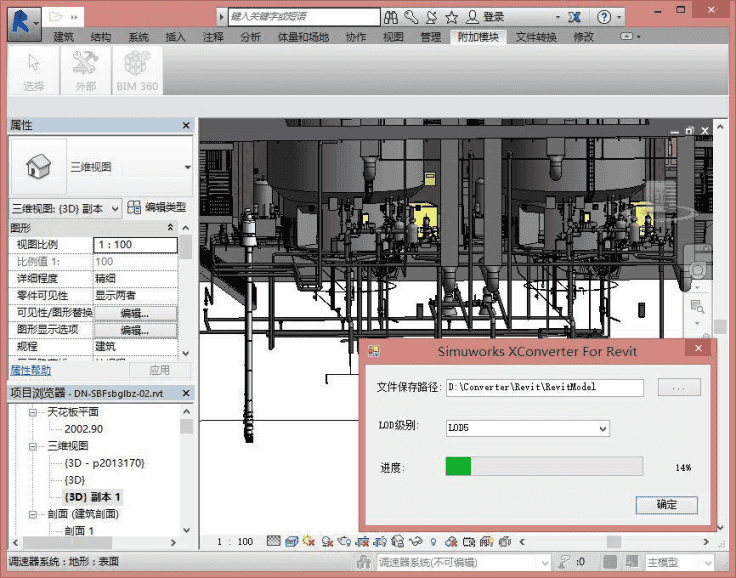Image resolution: width=736 pixels, height=578 pixels.
Task: Click the 视图比例 1 : 100 field
Action: (135, 245)
